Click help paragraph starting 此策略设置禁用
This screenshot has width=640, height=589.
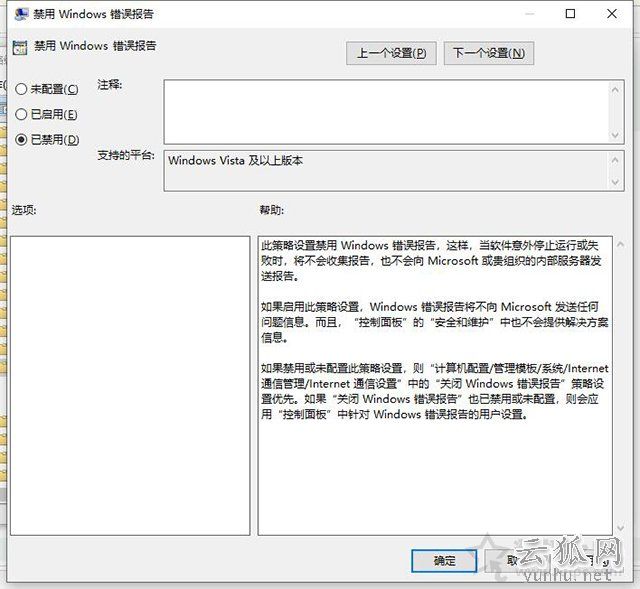[x=431, y=260]
